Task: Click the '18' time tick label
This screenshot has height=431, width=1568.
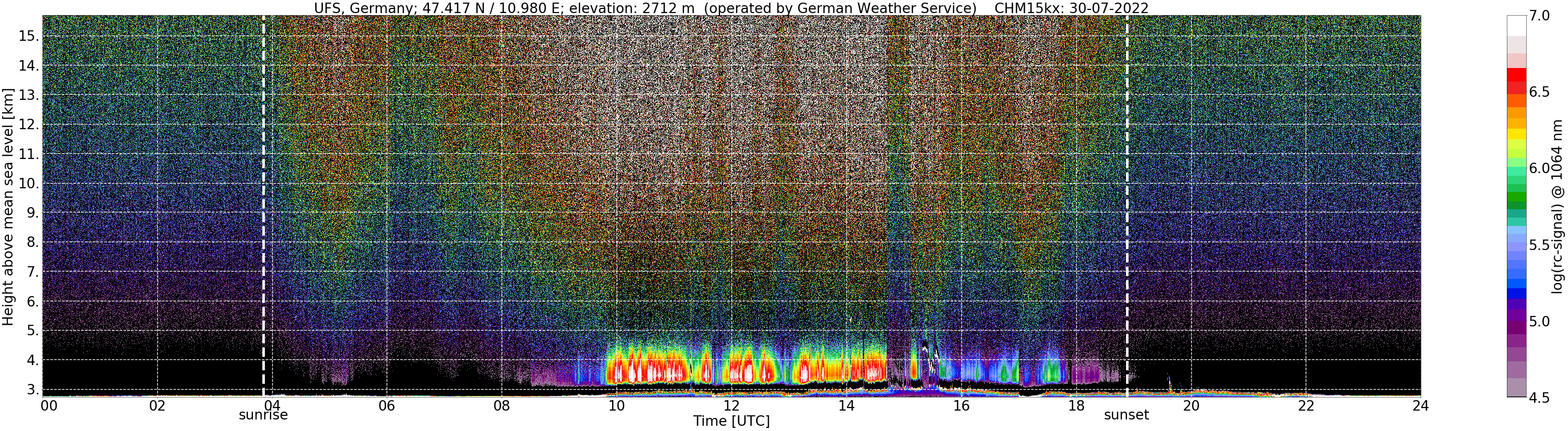Action: [x=1076, y=406]
